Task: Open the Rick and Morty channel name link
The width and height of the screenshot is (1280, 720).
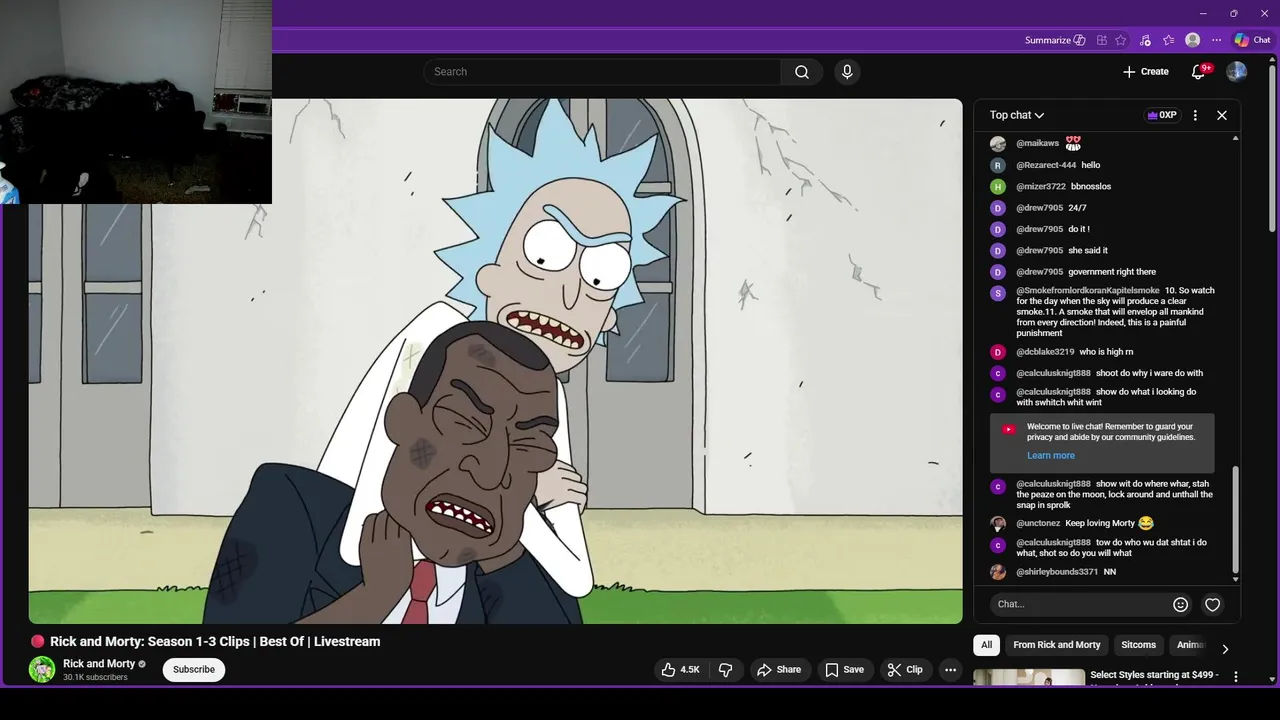Action: tap(99, 664)
